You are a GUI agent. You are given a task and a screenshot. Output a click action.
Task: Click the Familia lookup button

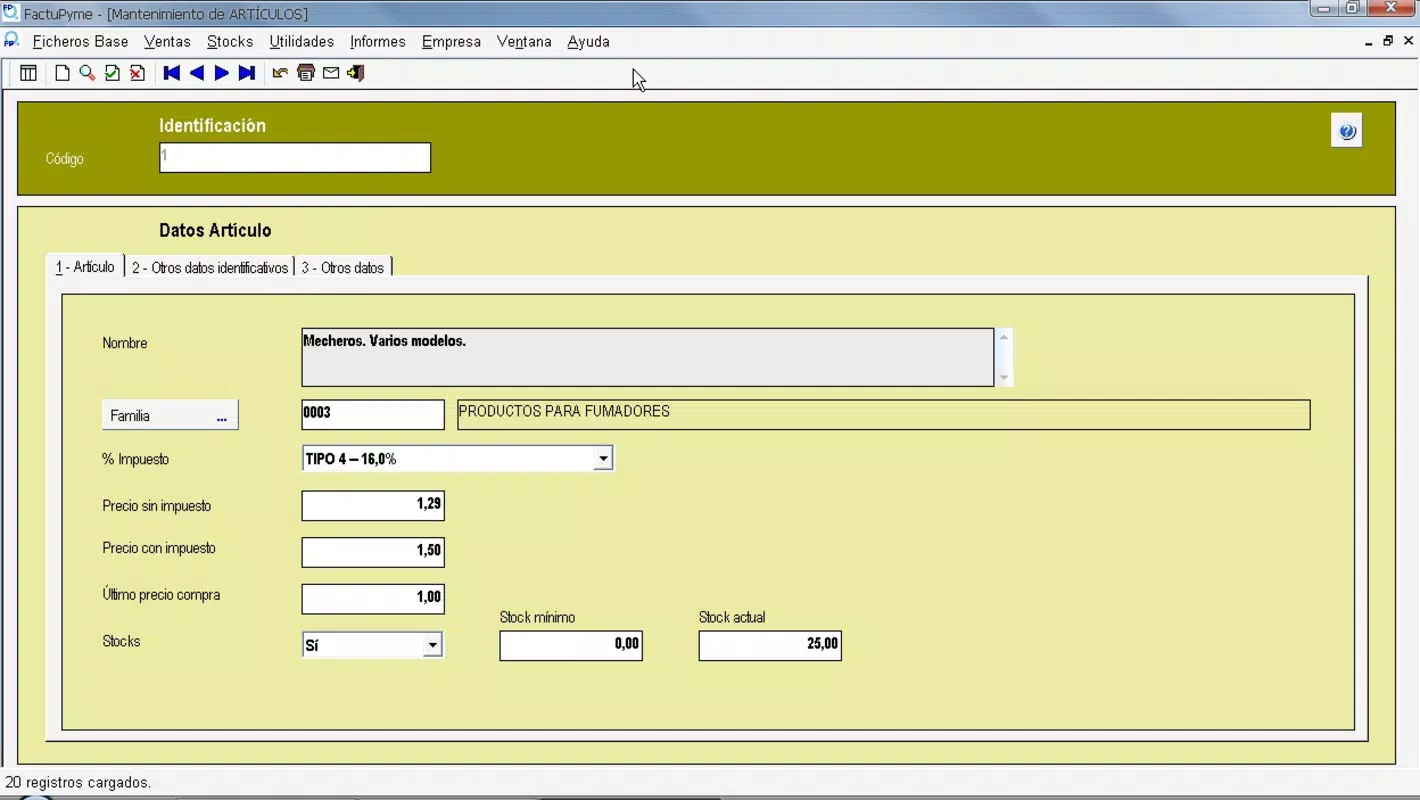point(170,416)
